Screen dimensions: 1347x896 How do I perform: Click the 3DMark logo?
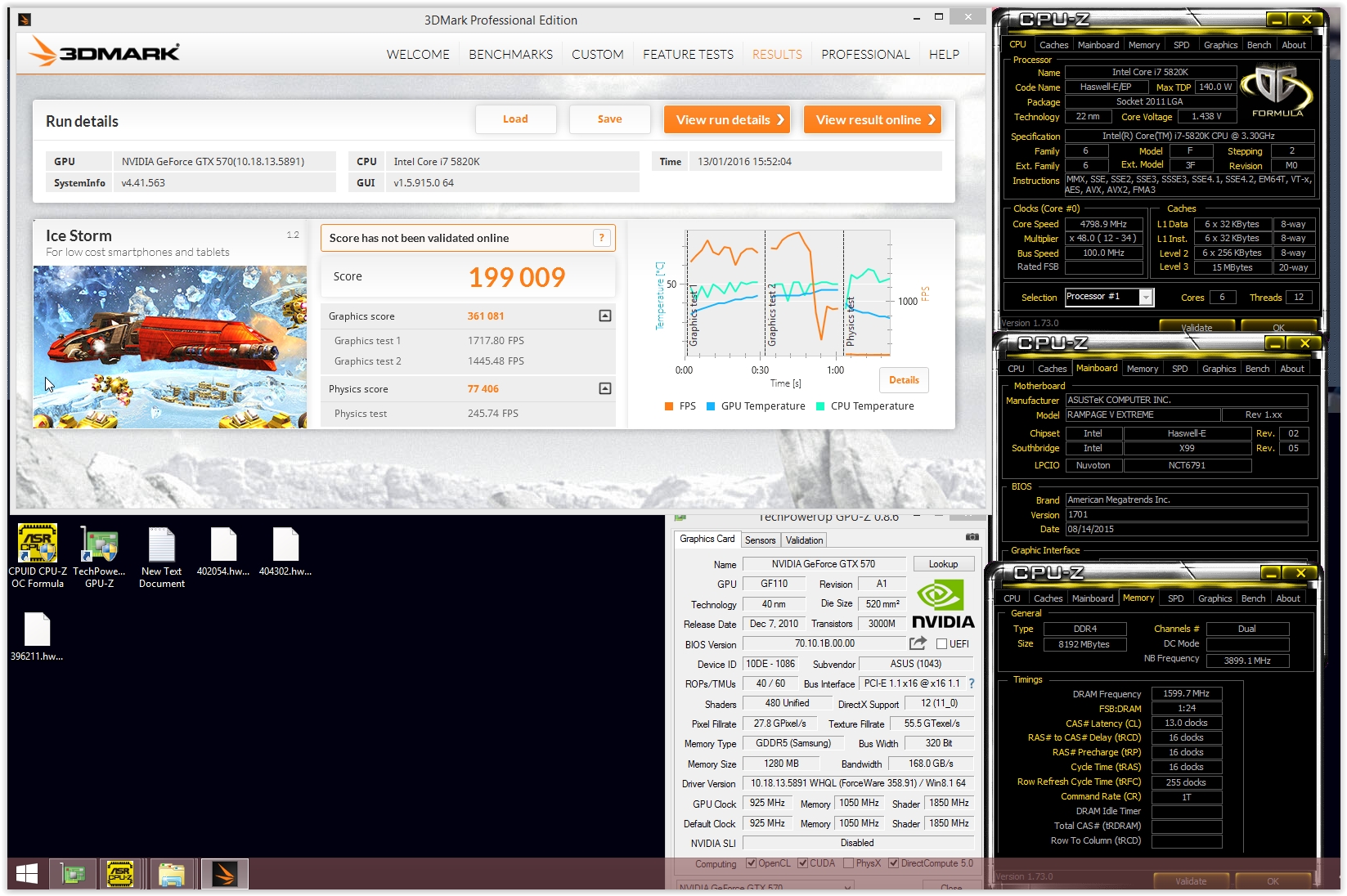coord(105,52)
